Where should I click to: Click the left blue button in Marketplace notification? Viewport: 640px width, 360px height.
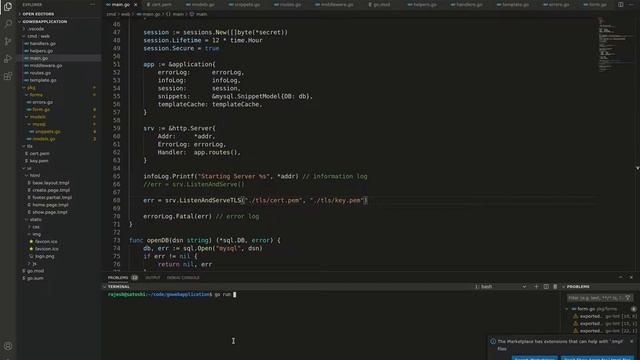pyautogui.click(x=534, y=358)
